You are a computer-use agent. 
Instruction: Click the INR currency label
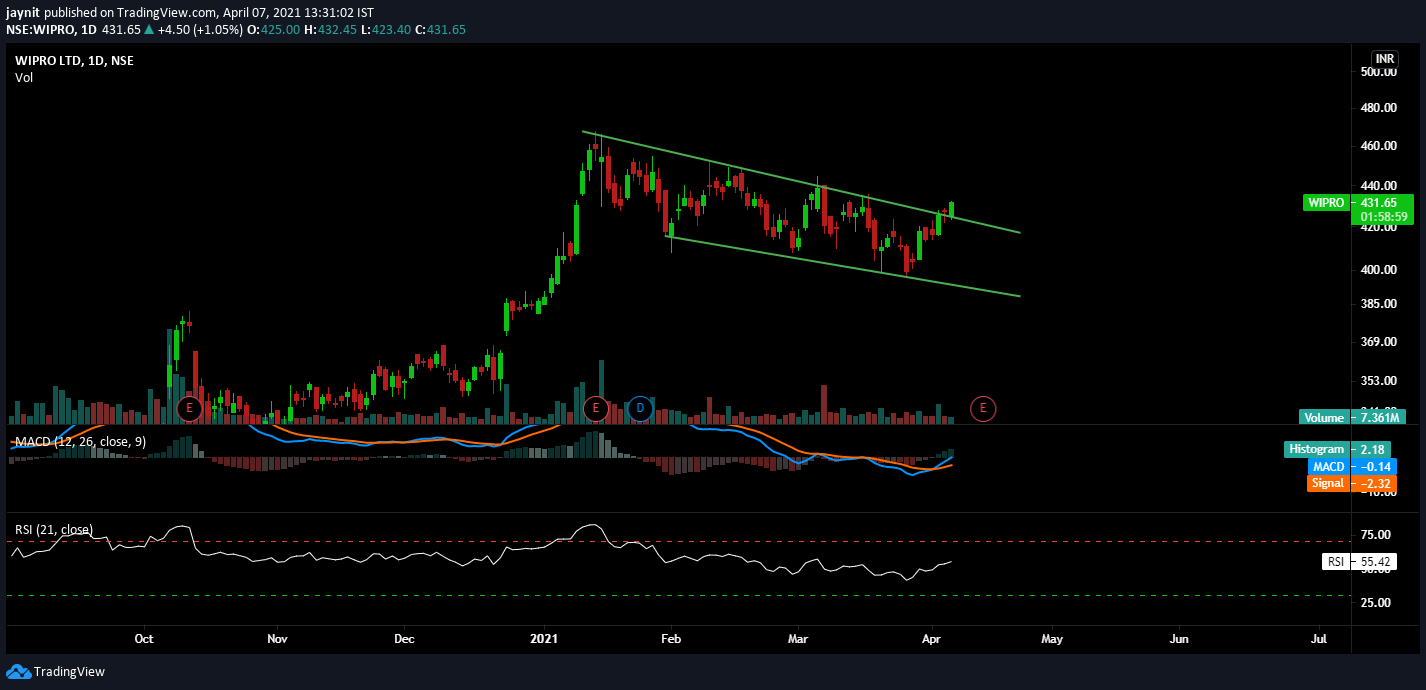[x=1385, y=59]
